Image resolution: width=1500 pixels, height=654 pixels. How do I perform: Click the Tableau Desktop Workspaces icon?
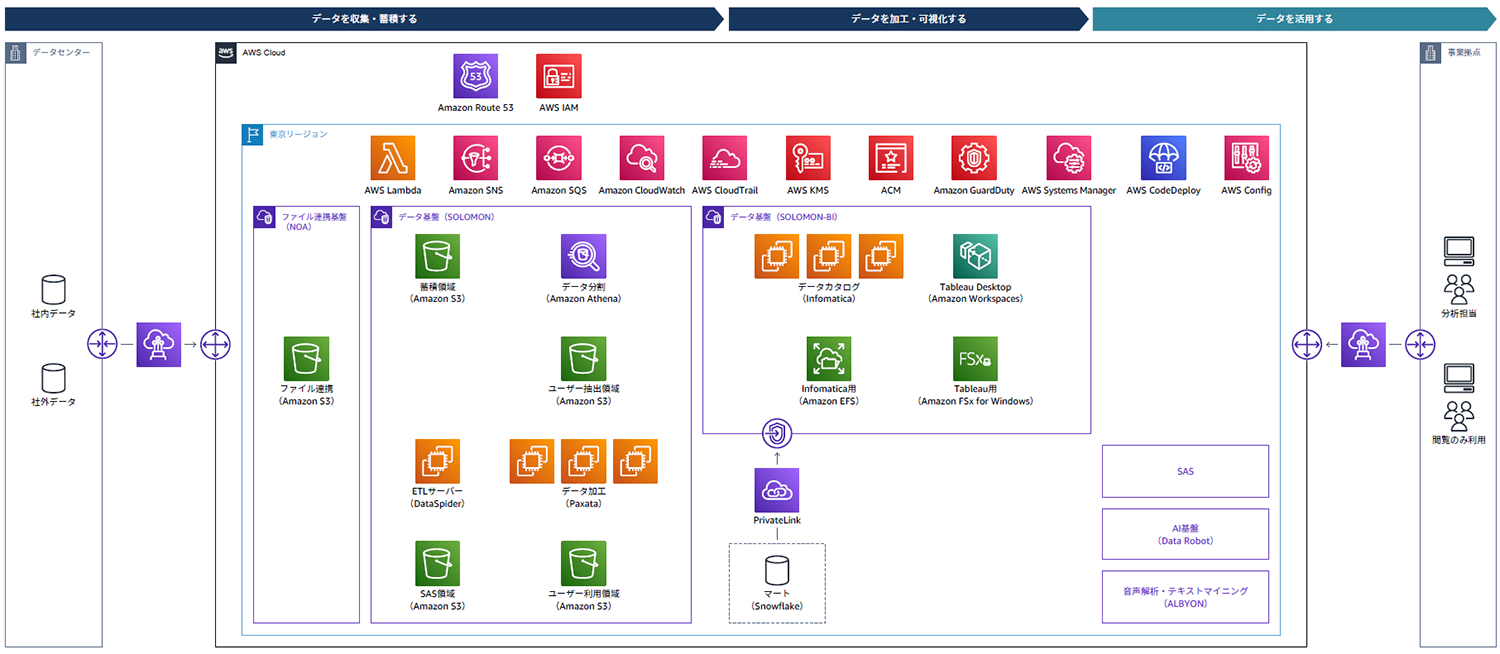[x=975, y=257]
